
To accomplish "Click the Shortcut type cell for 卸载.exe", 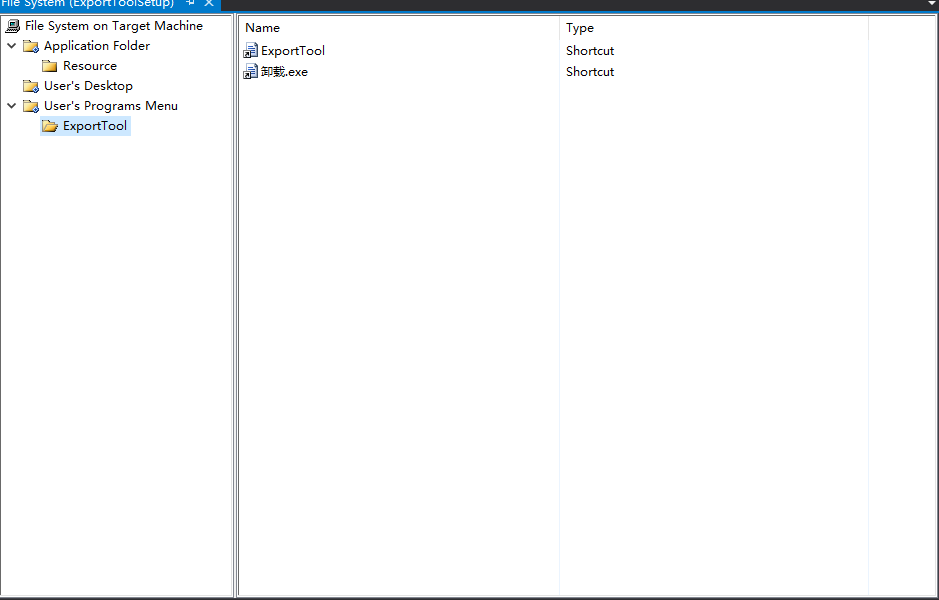I will pos(590,72).
